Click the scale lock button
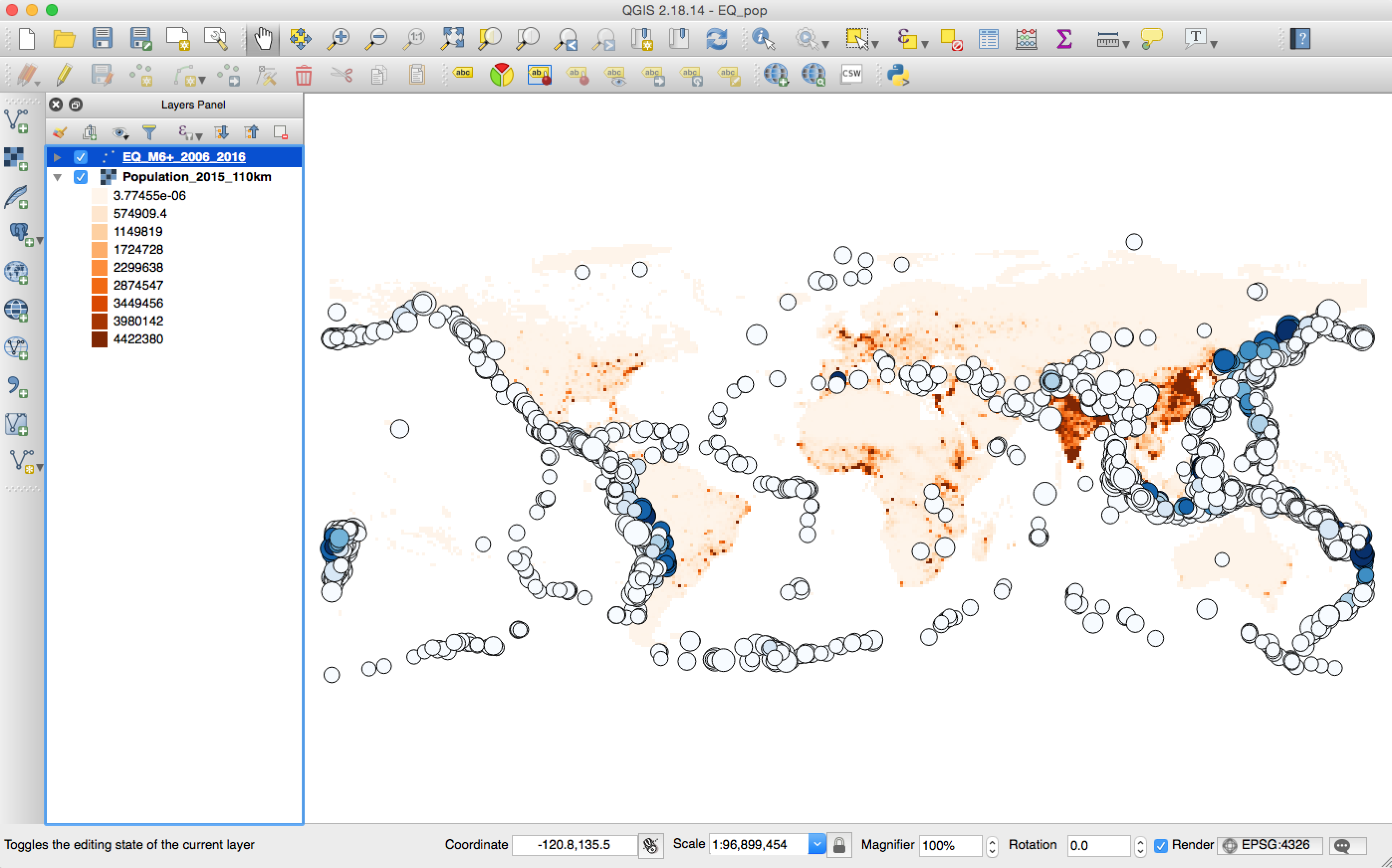This screenshot has height=868, width=1392. pos(839,845)
